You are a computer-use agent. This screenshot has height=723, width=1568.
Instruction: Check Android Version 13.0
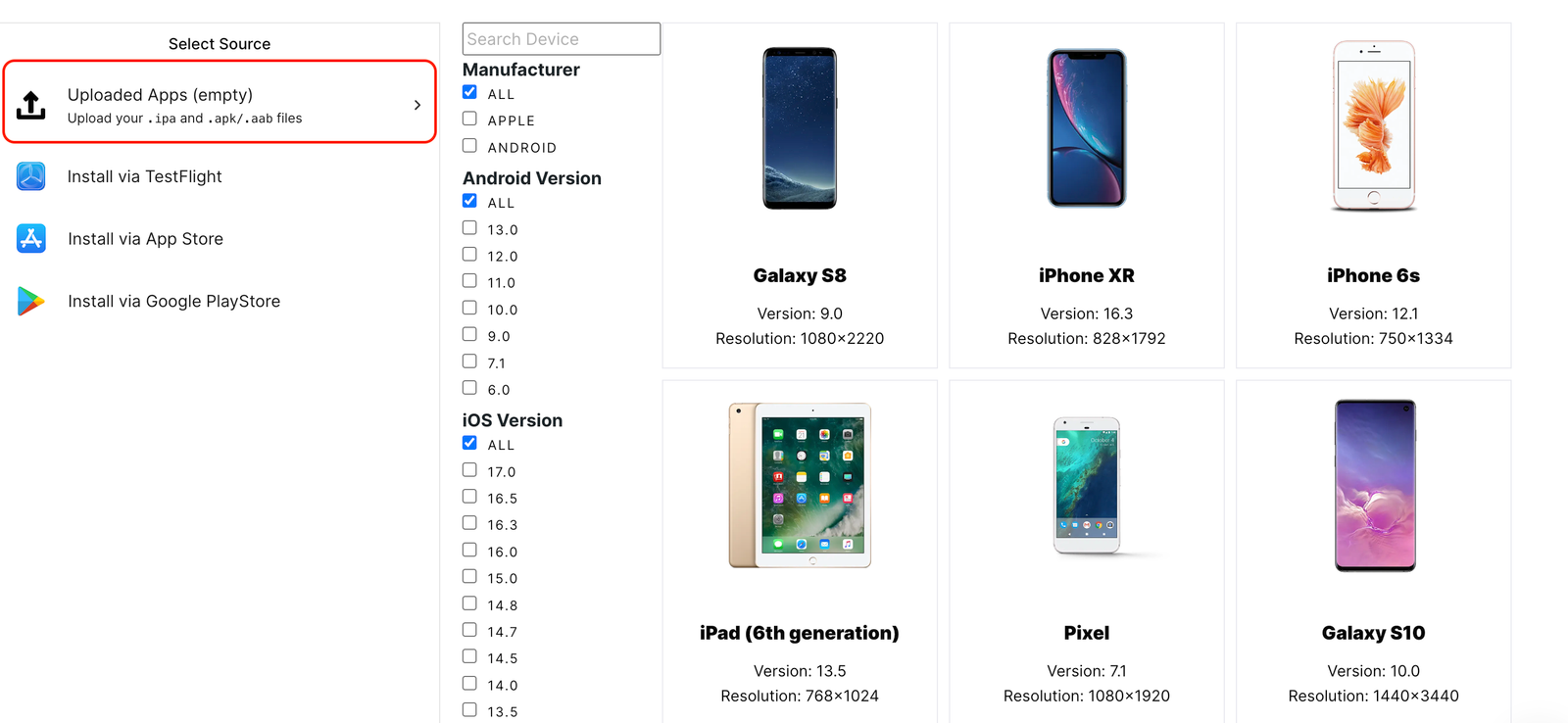(469, 226)
